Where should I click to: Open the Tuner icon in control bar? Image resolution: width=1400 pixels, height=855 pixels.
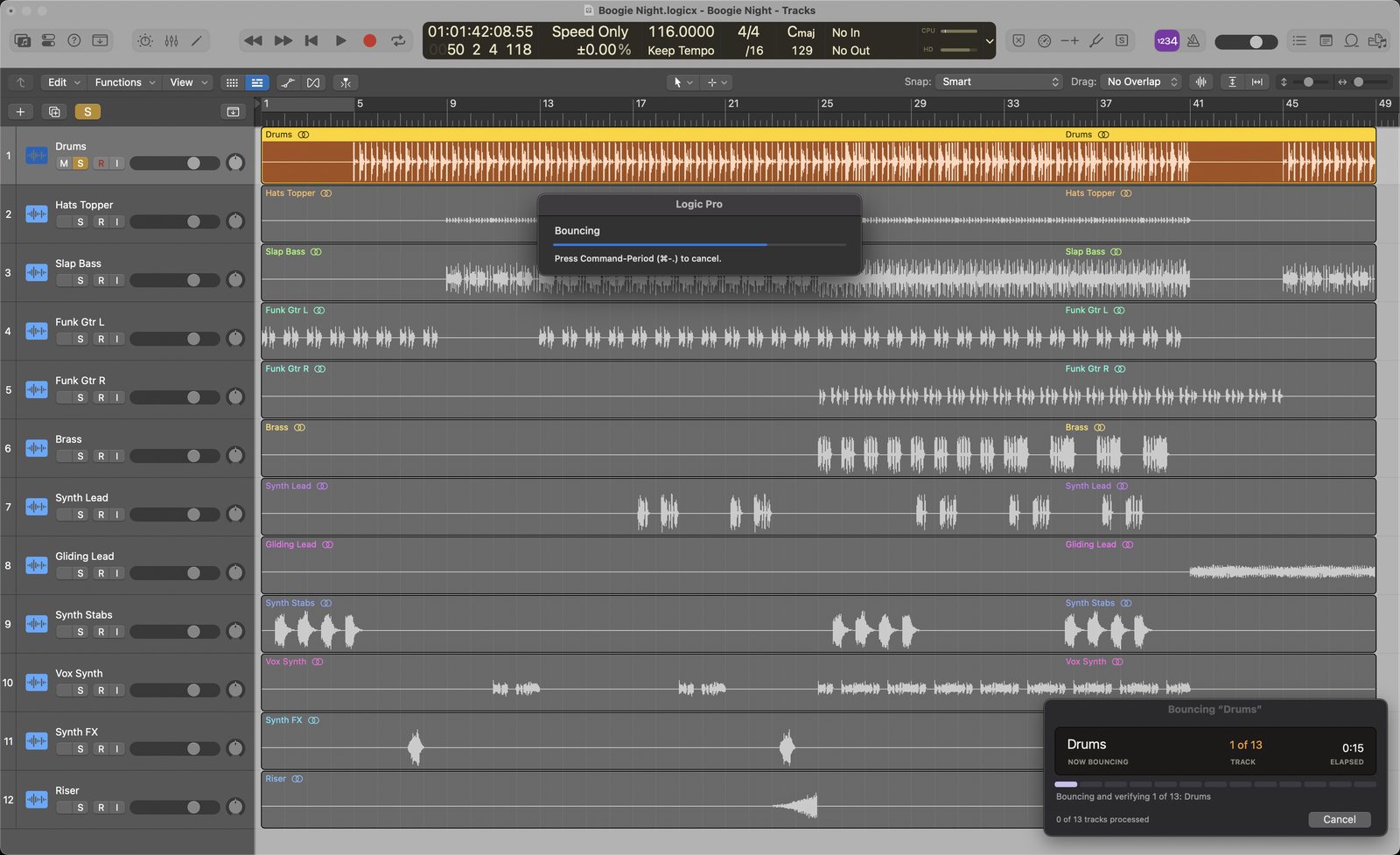point(1095,40)
